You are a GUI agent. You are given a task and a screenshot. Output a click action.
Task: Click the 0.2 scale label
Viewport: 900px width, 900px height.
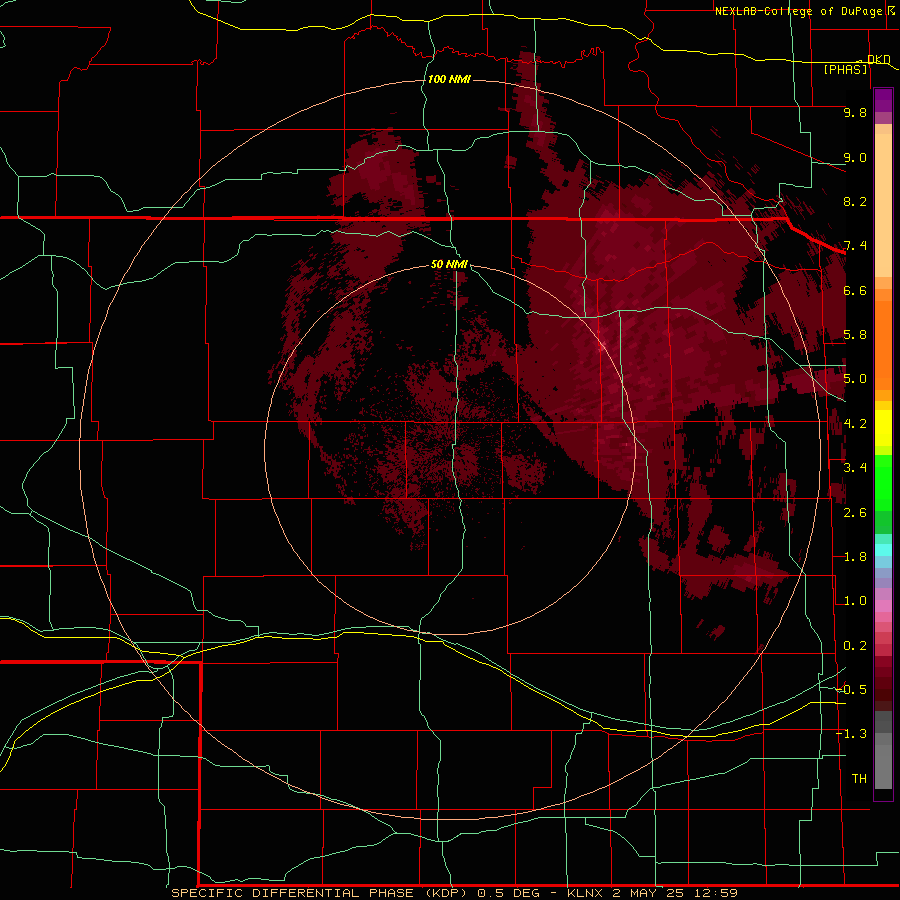click(855, 646)
